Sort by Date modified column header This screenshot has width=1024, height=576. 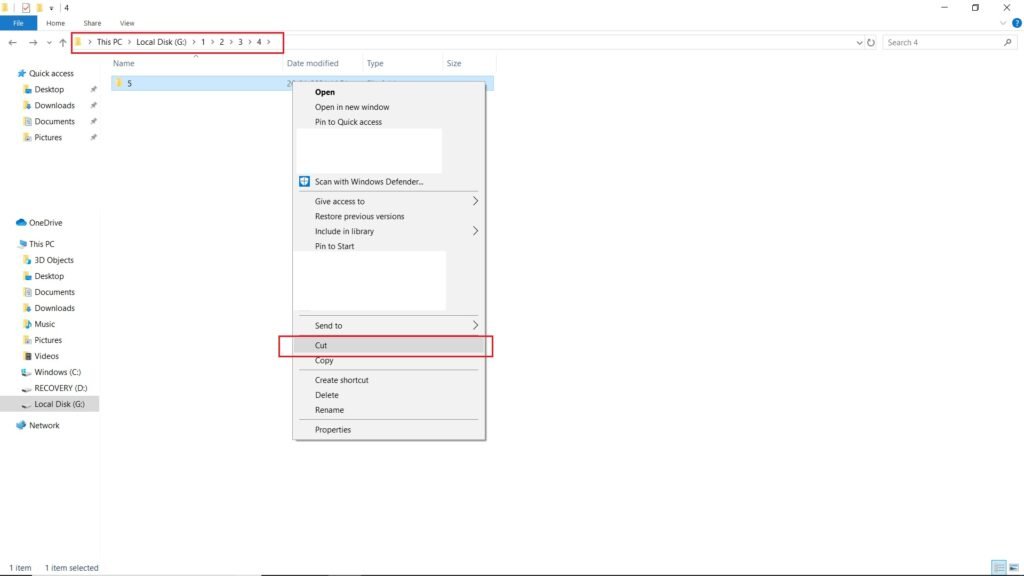313,63
